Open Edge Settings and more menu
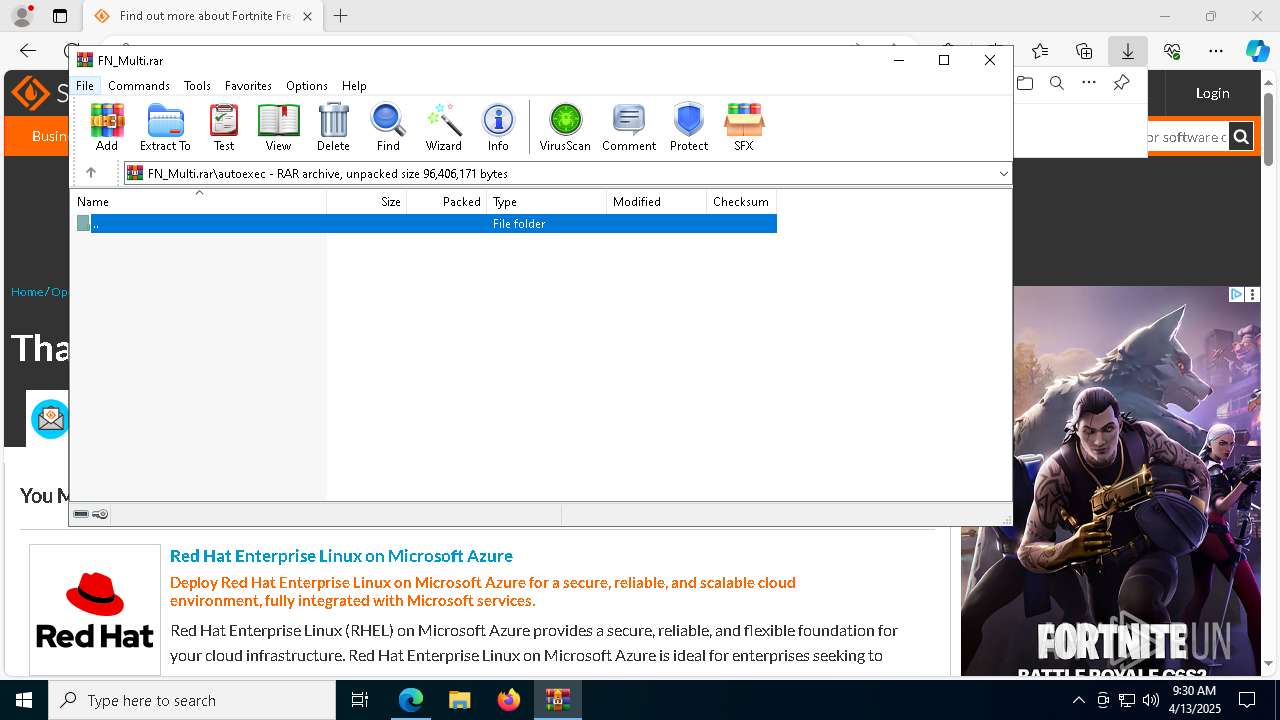This screenshot has width=1280, height=720. click(1215, 51)
